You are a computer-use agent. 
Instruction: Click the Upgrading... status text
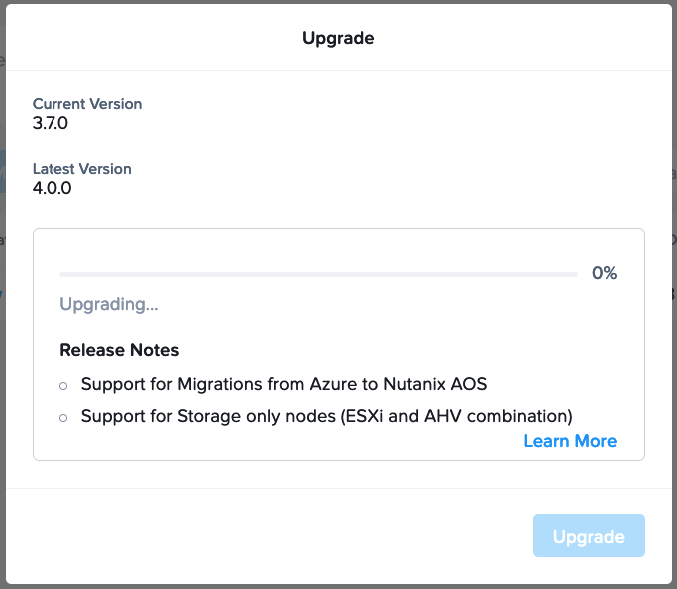(x=109, y=304)
